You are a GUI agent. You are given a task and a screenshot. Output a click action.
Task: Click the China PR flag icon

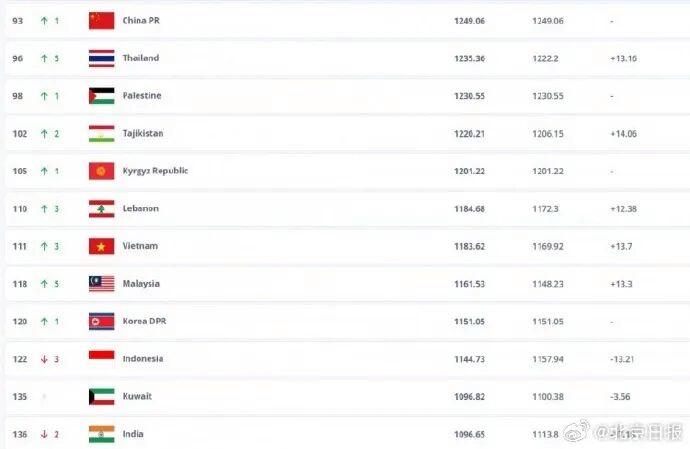click(x=101, y=20)
